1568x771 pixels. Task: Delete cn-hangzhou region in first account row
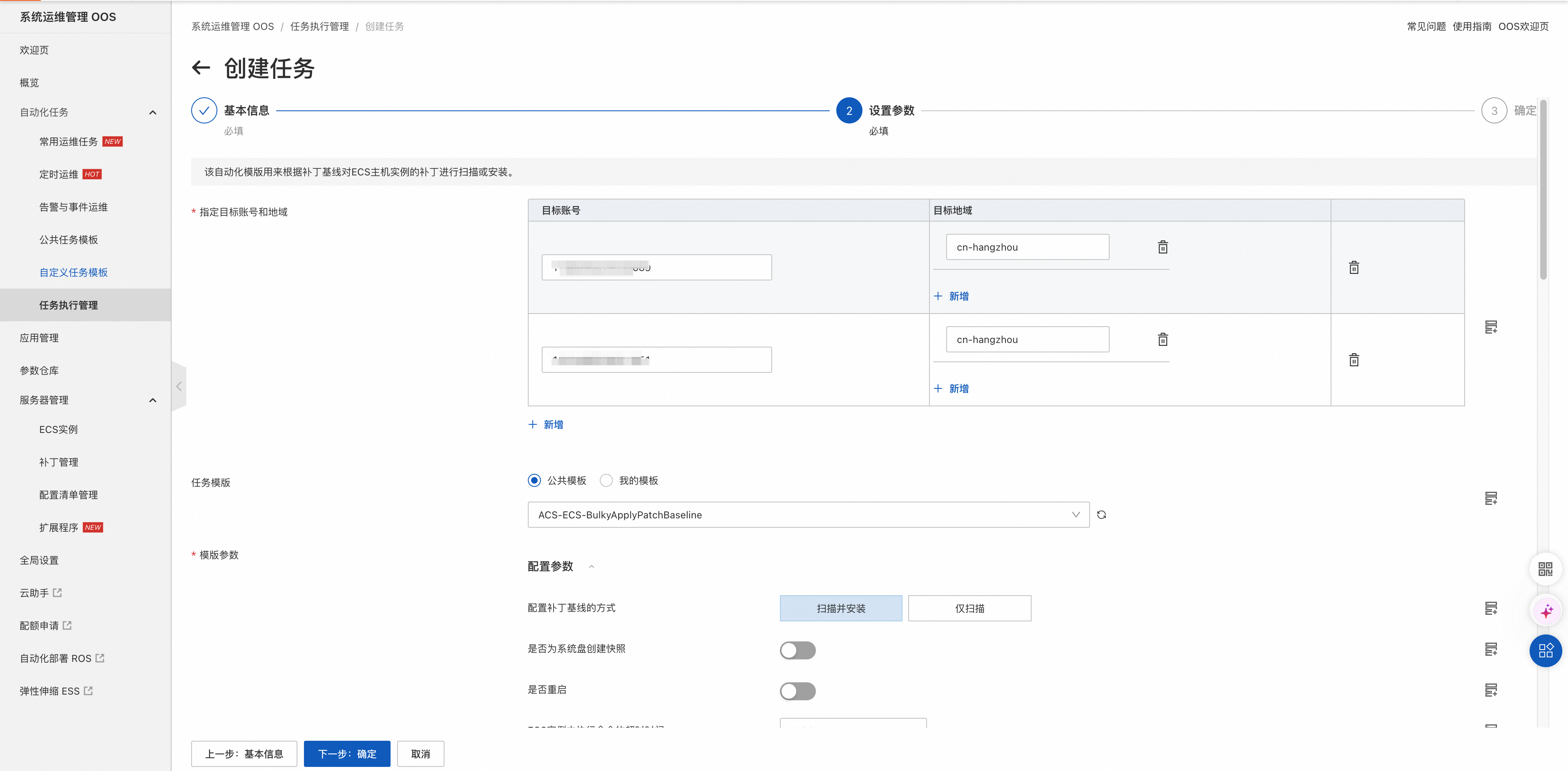[1163, 247]
